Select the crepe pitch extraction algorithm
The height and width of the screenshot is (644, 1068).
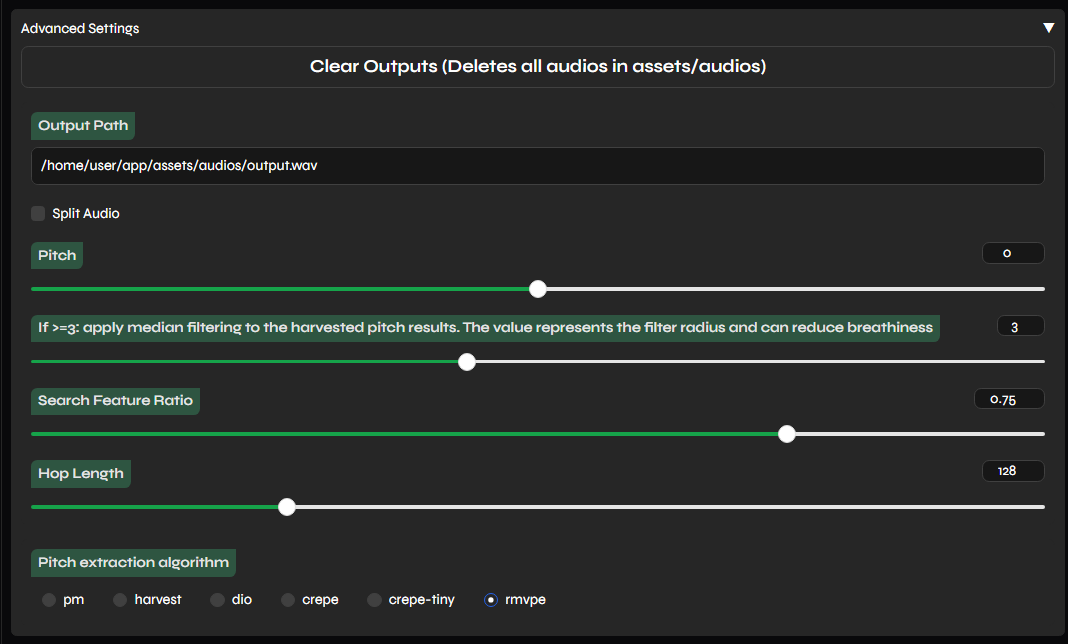tap(288, 600)
